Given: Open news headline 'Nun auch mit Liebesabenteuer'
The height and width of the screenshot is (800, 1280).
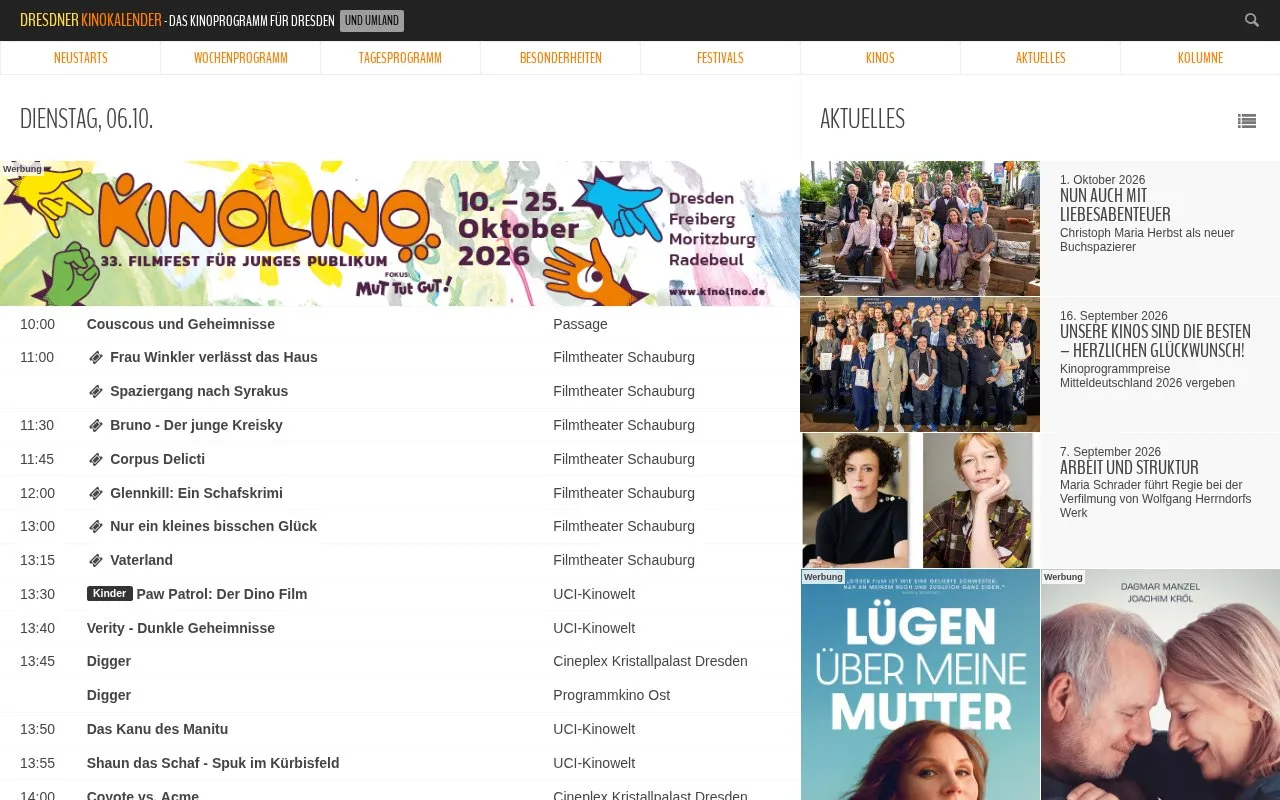Looking at the screenshot, I should tap(1115, 205).
